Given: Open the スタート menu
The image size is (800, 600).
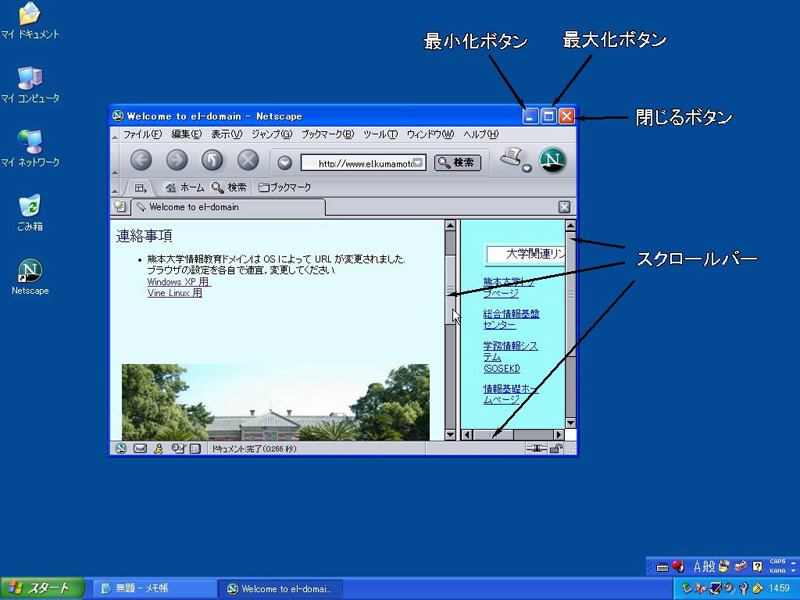Looking at the screenshot, I should (42, 588).
